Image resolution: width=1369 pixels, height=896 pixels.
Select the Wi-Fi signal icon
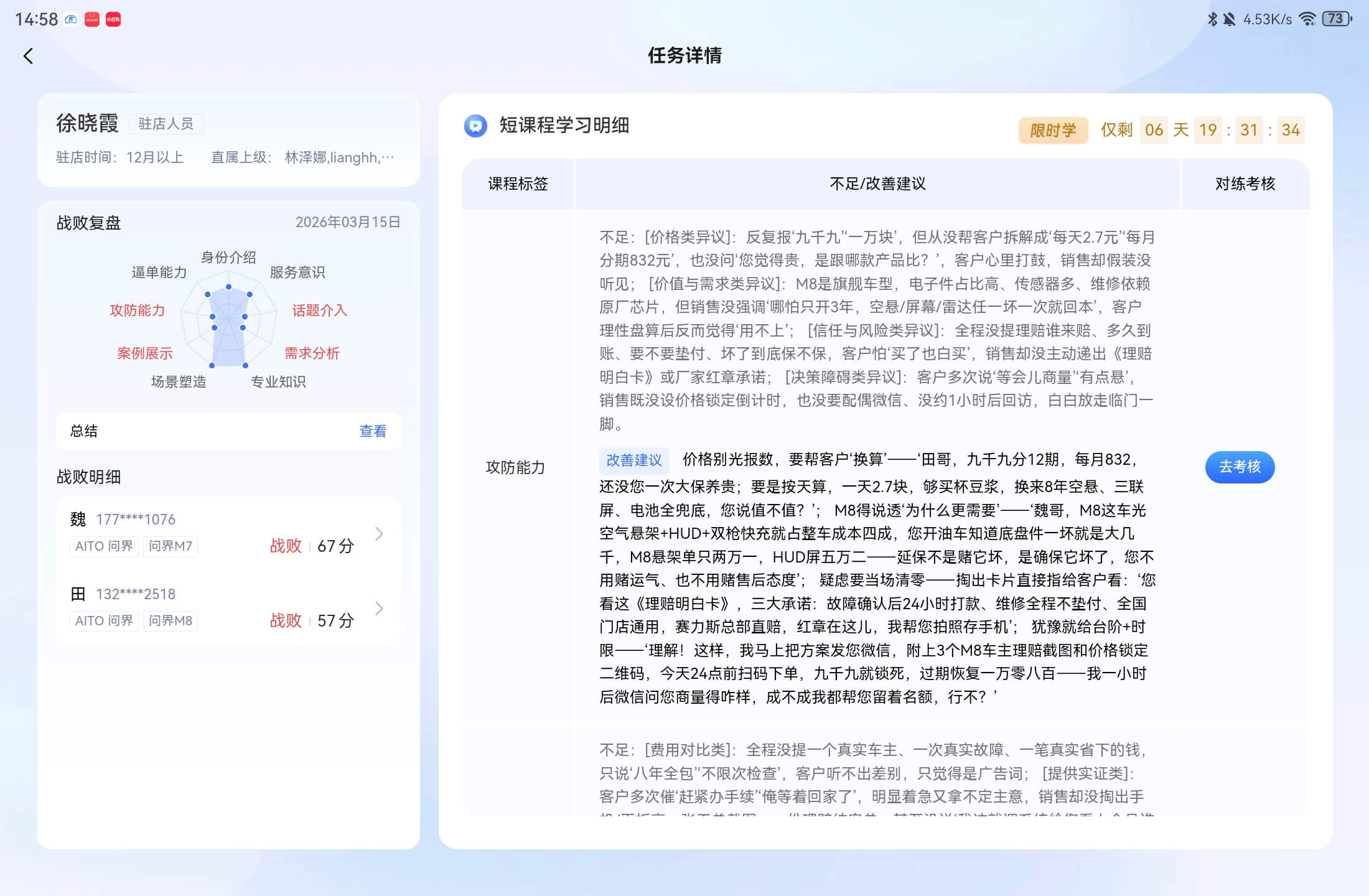pos(1307,19)
